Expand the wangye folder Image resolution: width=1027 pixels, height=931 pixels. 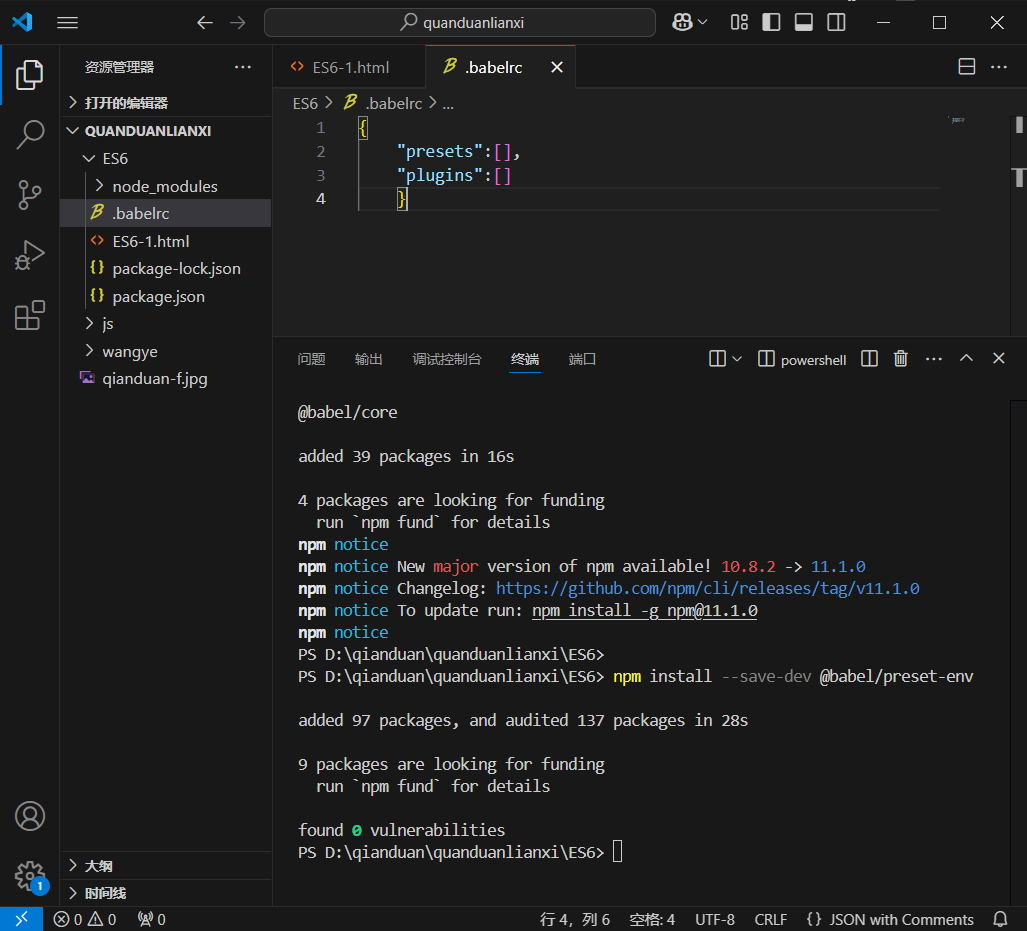pos(129,351)
